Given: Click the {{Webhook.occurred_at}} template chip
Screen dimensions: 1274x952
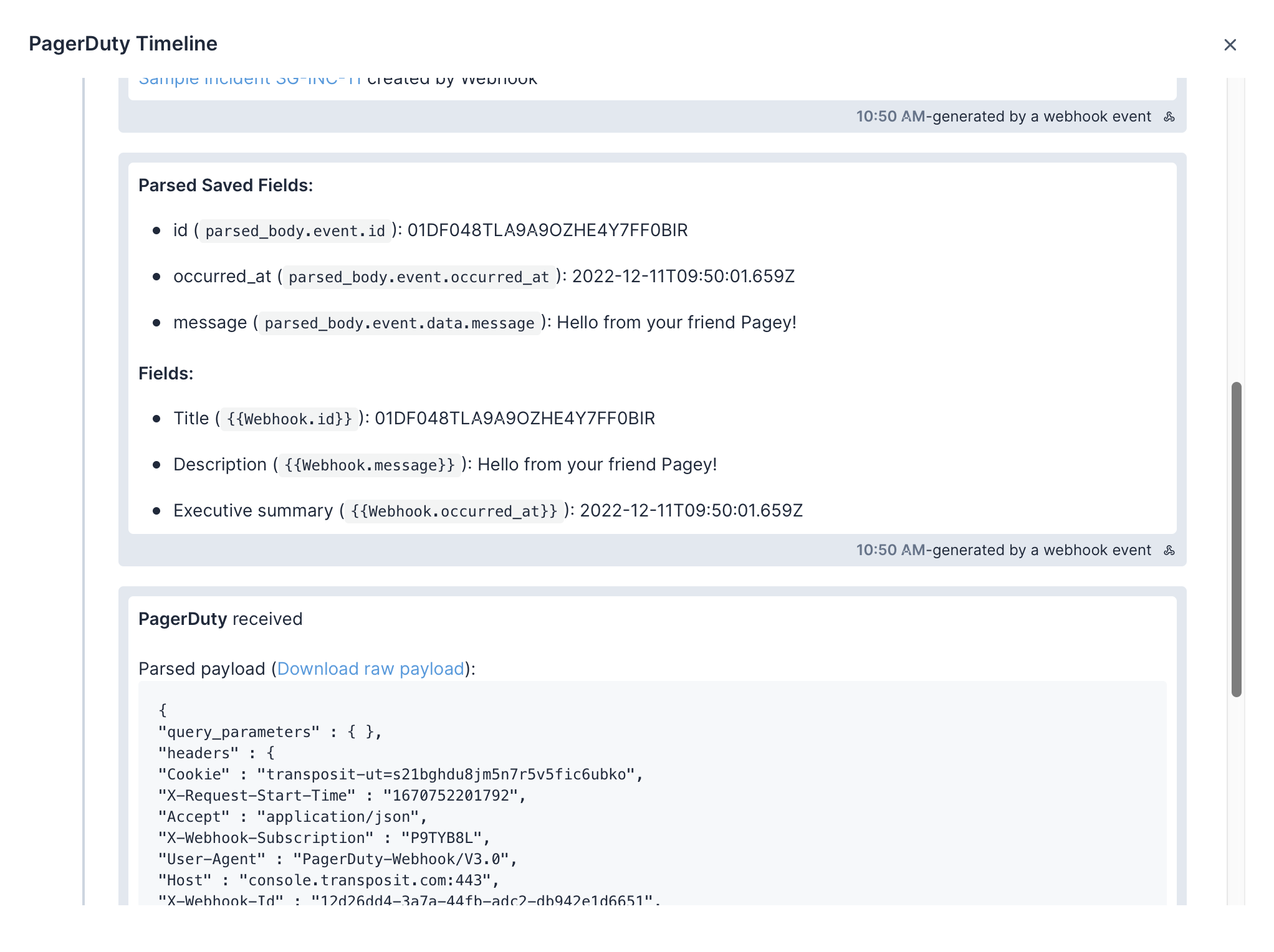Looking at the screenshot, I should [454, 512].
